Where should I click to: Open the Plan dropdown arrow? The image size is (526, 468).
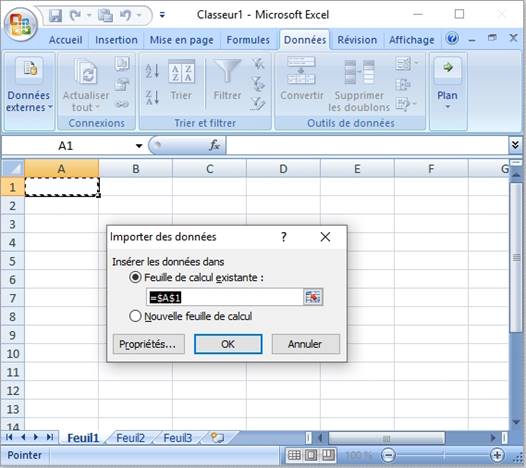pyautogui.click(x=448, y=107)
